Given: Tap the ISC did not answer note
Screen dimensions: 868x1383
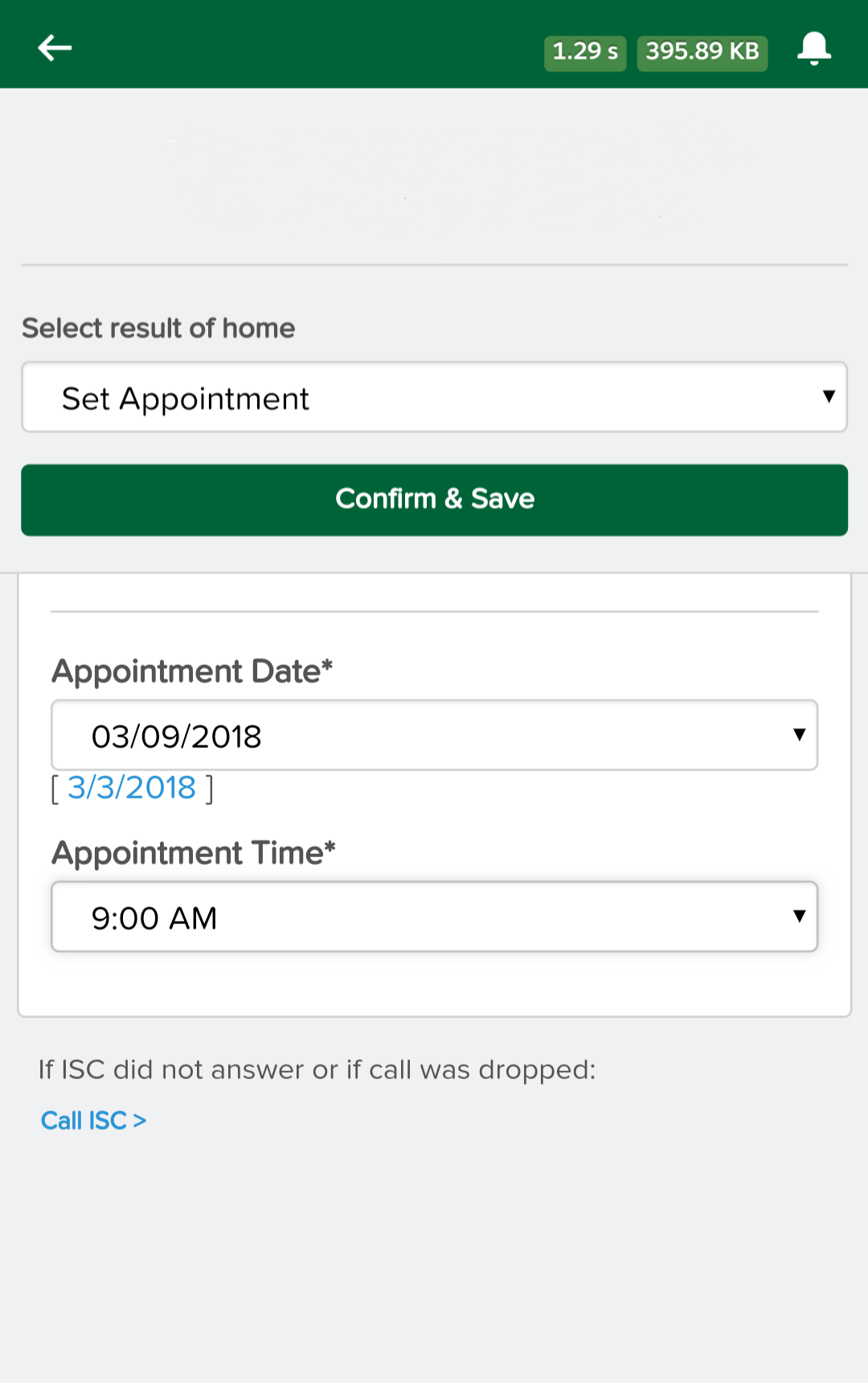Looking at the screenshot, I should click(x=317, y=1069).
